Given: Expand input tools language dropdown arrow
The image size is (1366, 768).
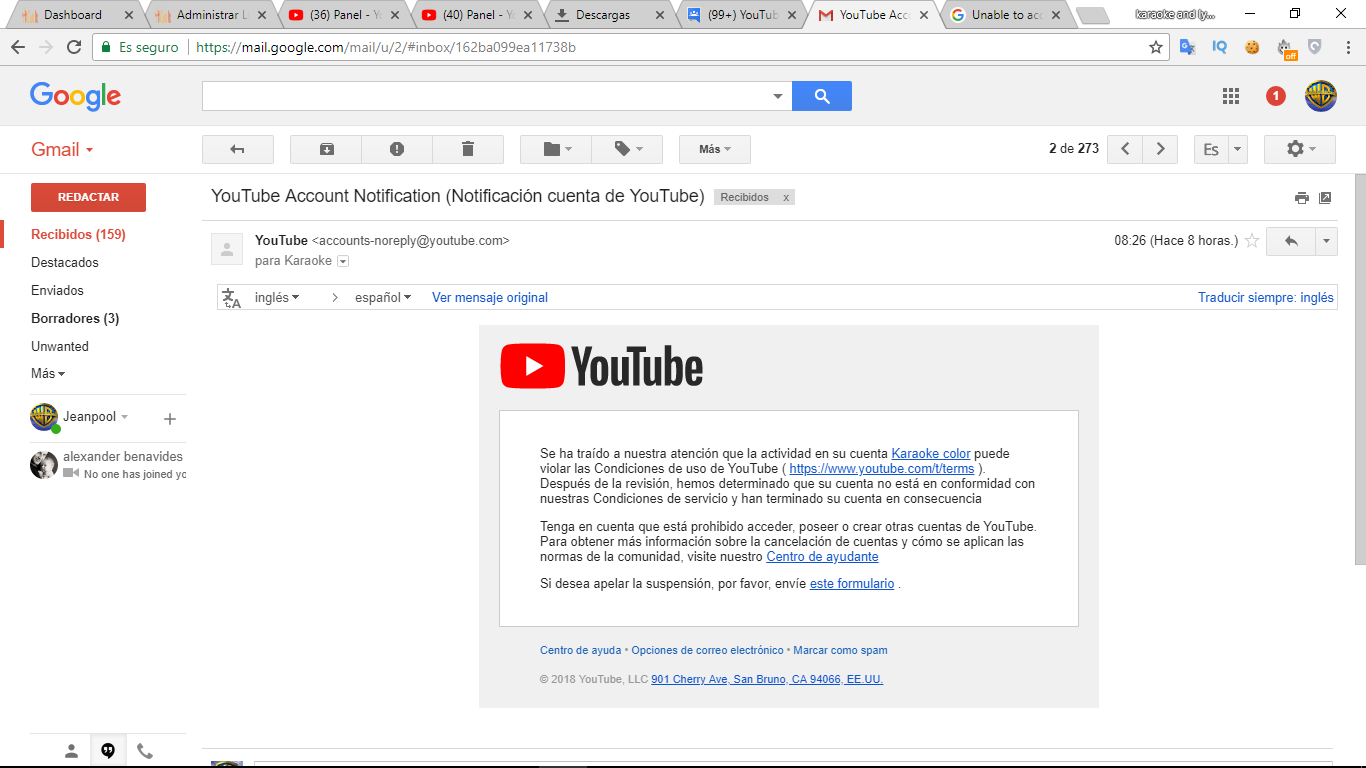Looking at the screenshot, I should coord(1238,149).
